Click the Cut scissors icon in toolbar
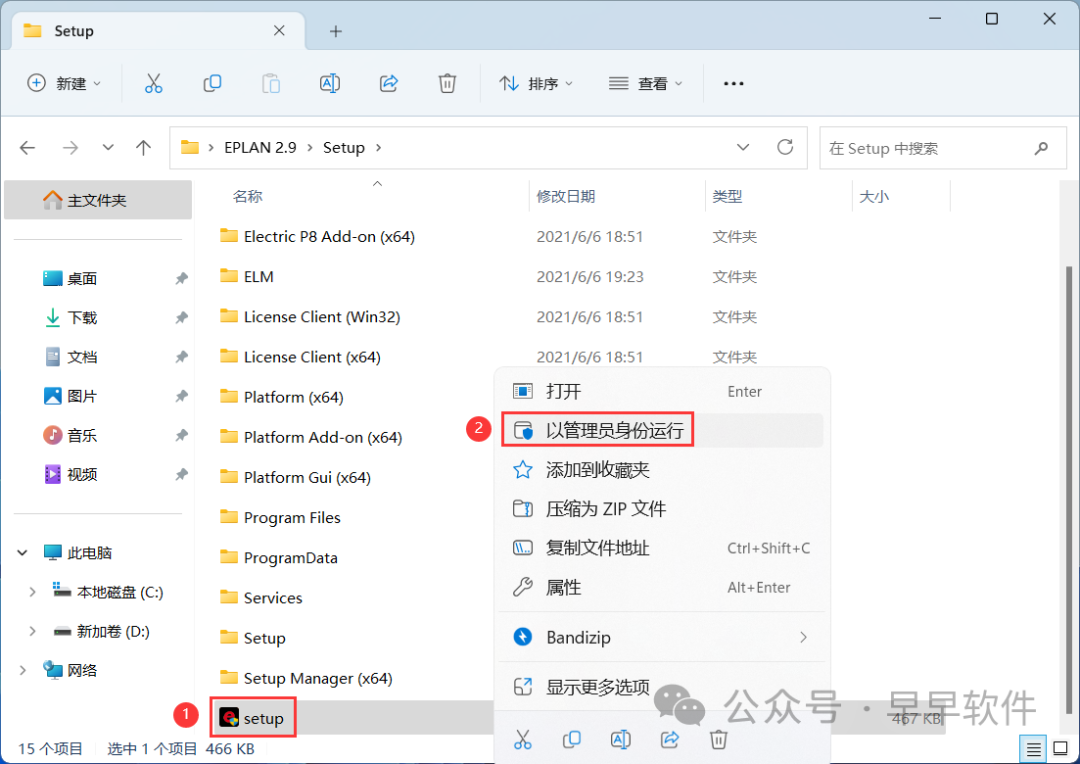Image resolution: width=1080 pixels, height=764 pixels. point(153,84)
